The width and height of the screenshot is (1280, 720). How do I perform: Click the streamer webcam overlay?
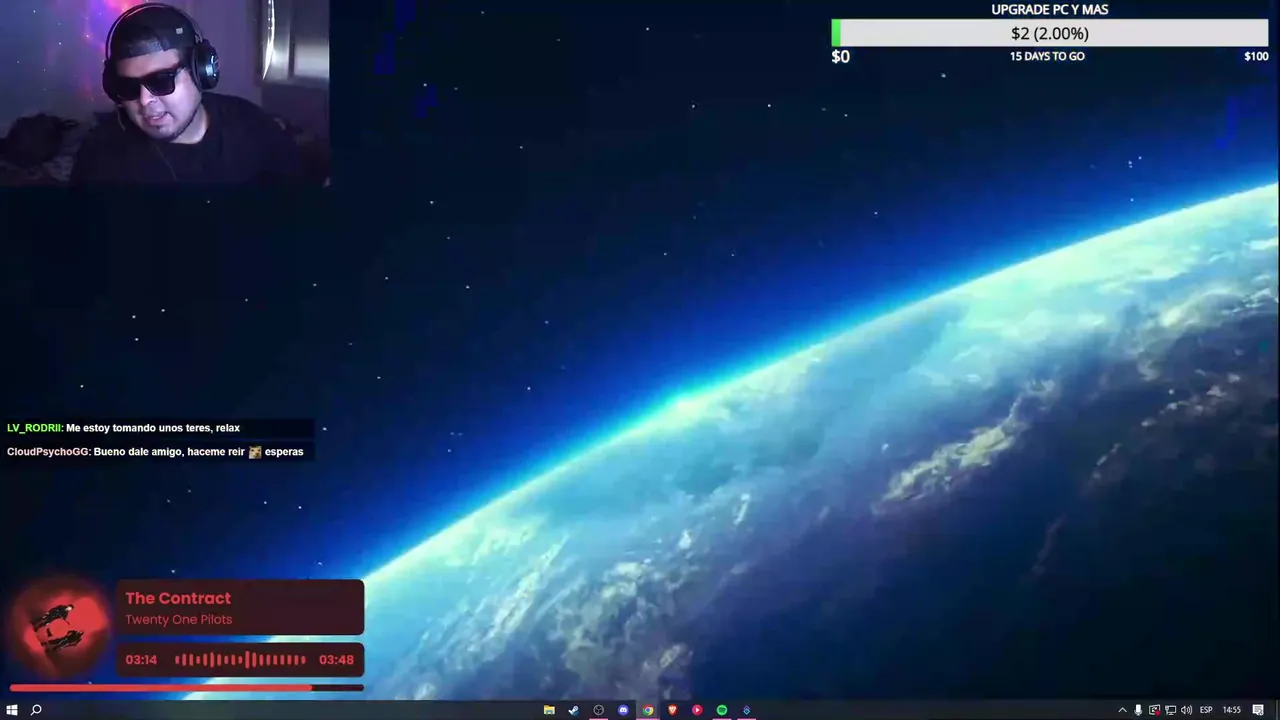click(165, 92)
